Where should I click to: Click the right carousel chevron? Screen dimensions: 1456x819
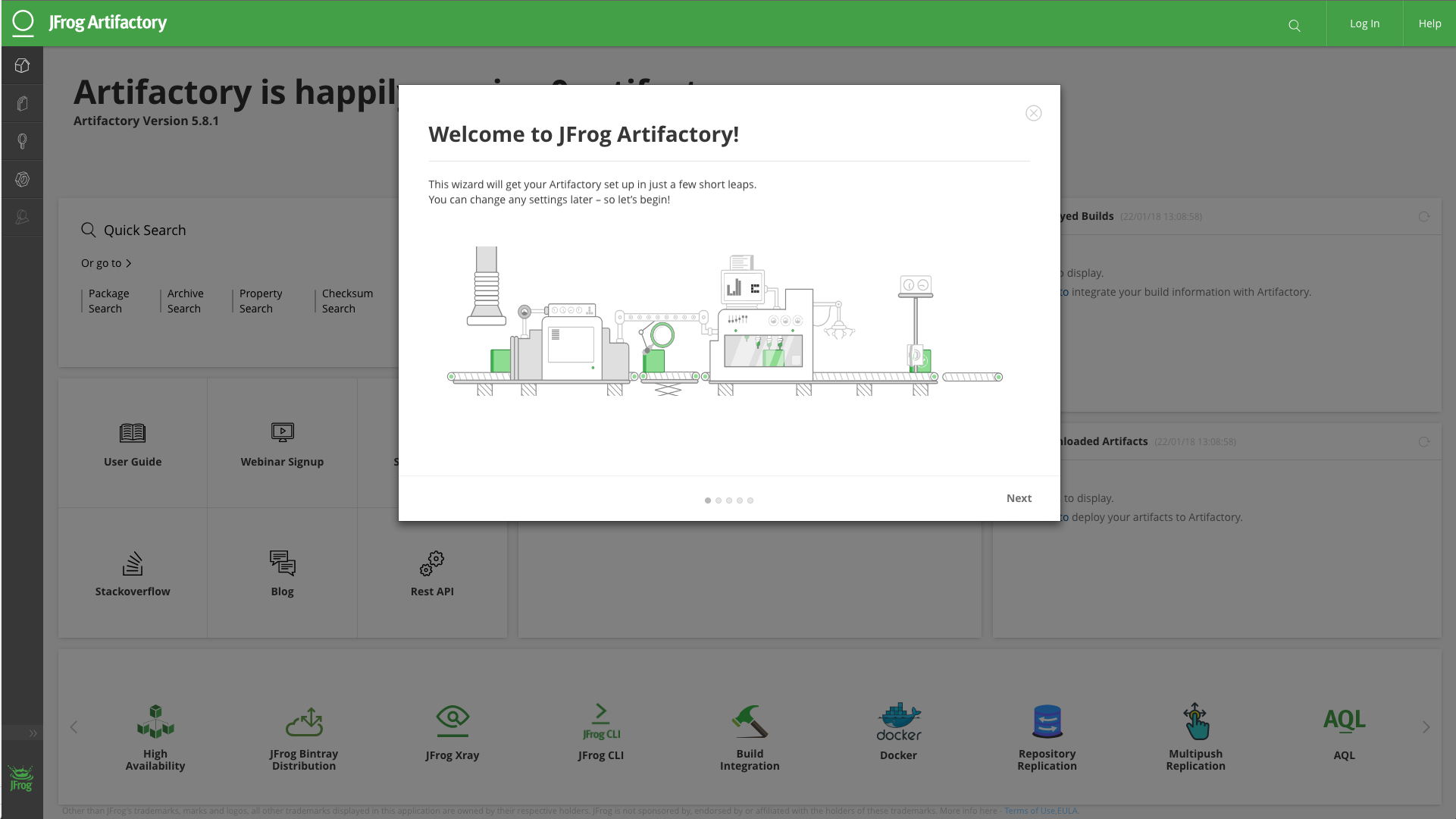1427,726
